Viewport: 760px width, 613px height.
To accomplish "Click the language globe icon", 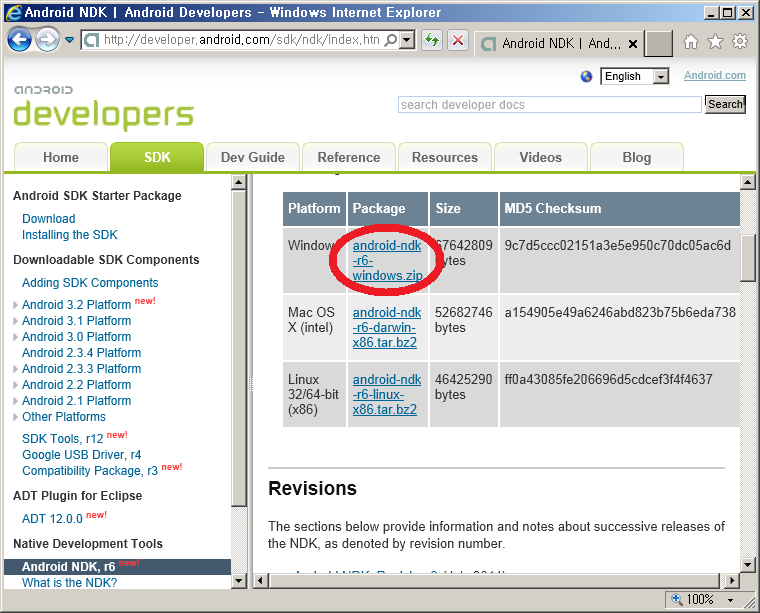I will click(x=586, y=77).
